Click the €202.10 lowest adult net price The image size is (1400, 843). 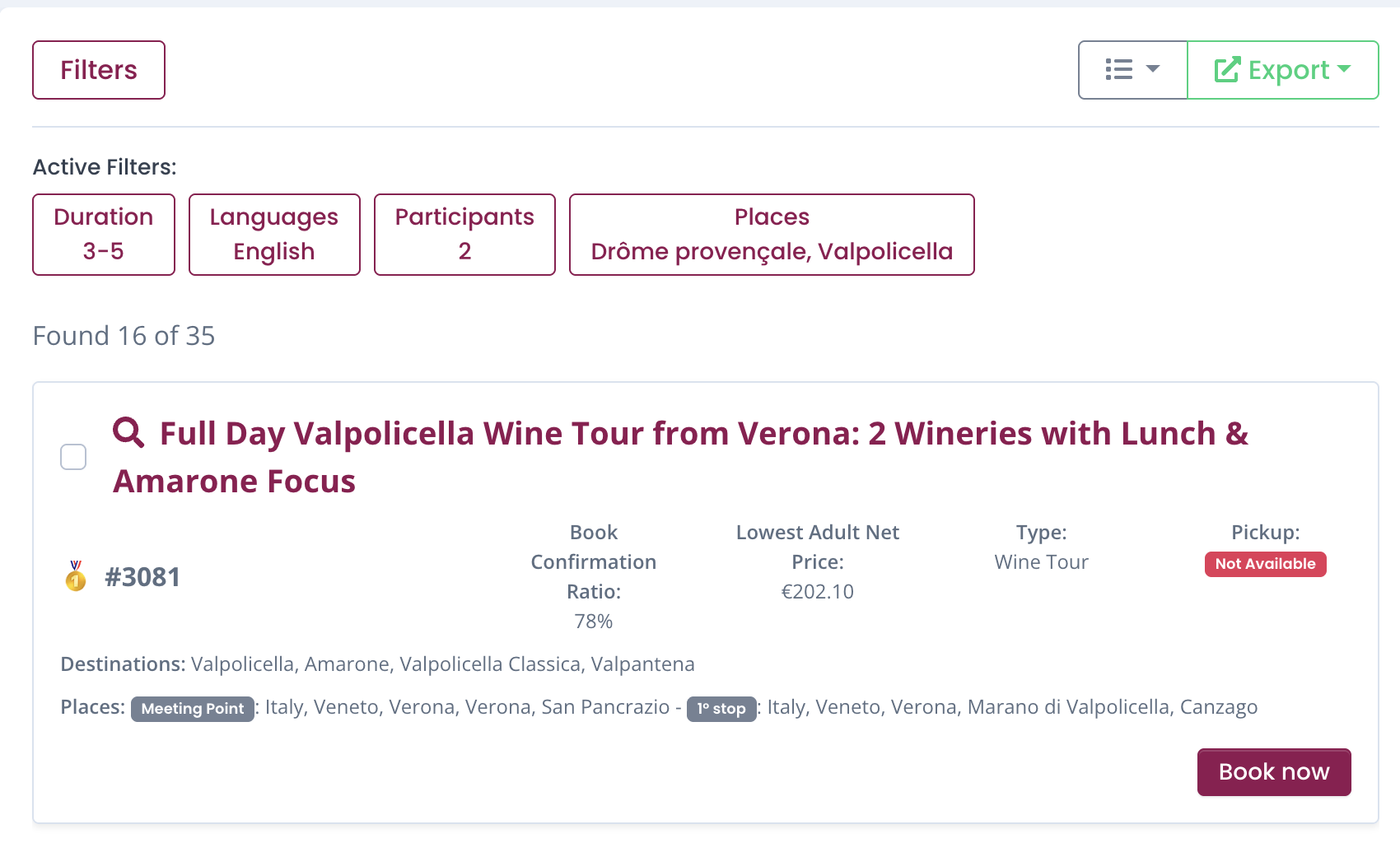click(x=817, y=592)
